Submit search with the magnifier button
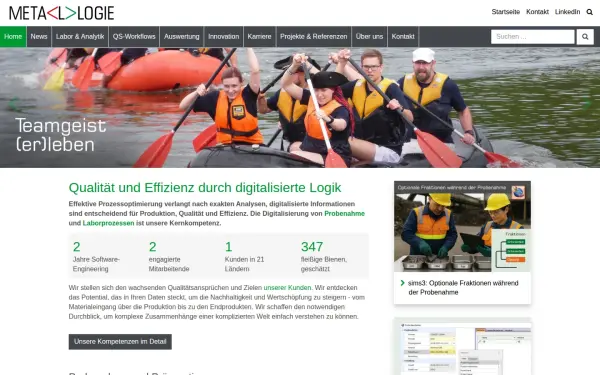The image size is (600, 375). (x=585, y=37)
